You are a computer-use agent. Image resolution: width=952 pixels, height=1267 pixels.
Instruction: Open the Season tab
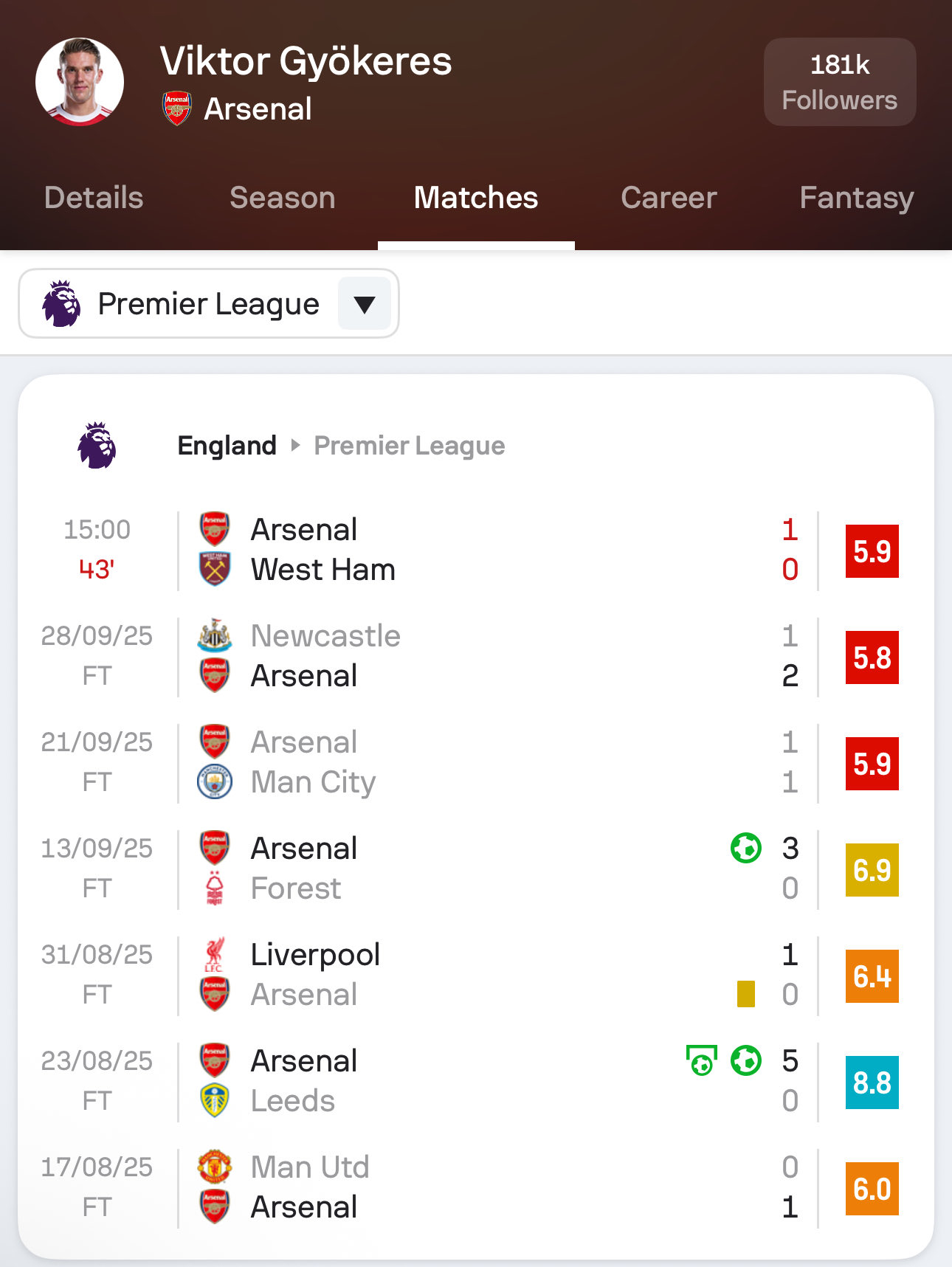pos(282,198)
